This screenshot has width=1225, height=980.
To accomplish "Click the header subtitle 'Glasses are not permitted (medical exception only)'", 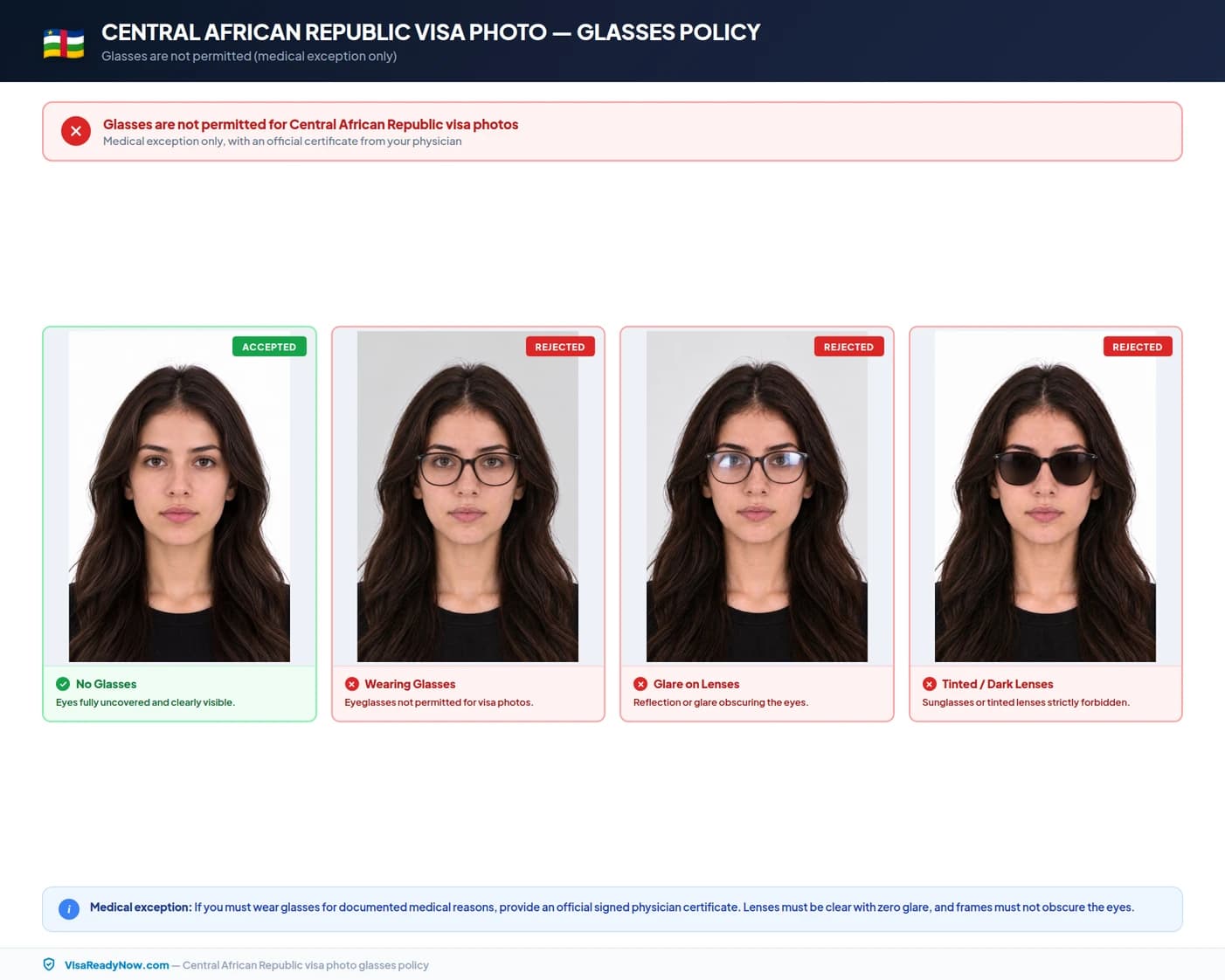I will (249, 56).
